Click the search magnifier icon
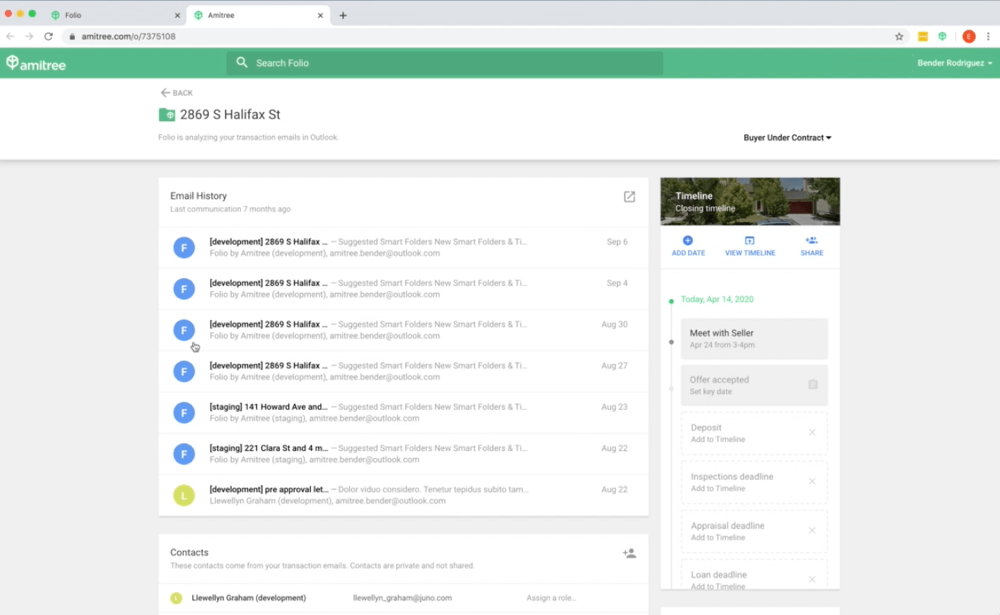Viewport: 1000px width, 615px height. (x=242, y=63)
